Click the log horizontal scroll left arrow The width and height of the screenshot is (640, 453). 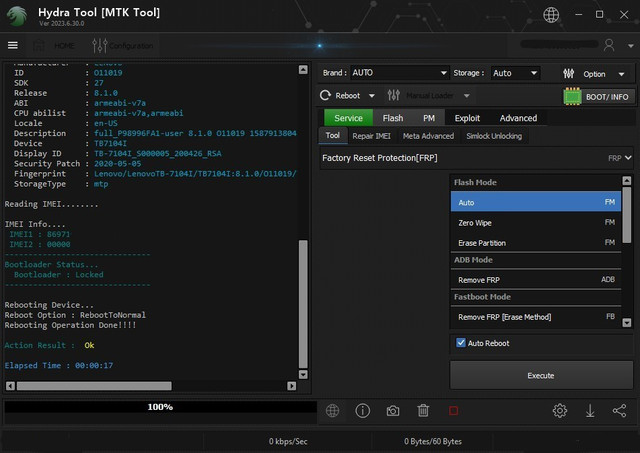(x=10, y=386)
